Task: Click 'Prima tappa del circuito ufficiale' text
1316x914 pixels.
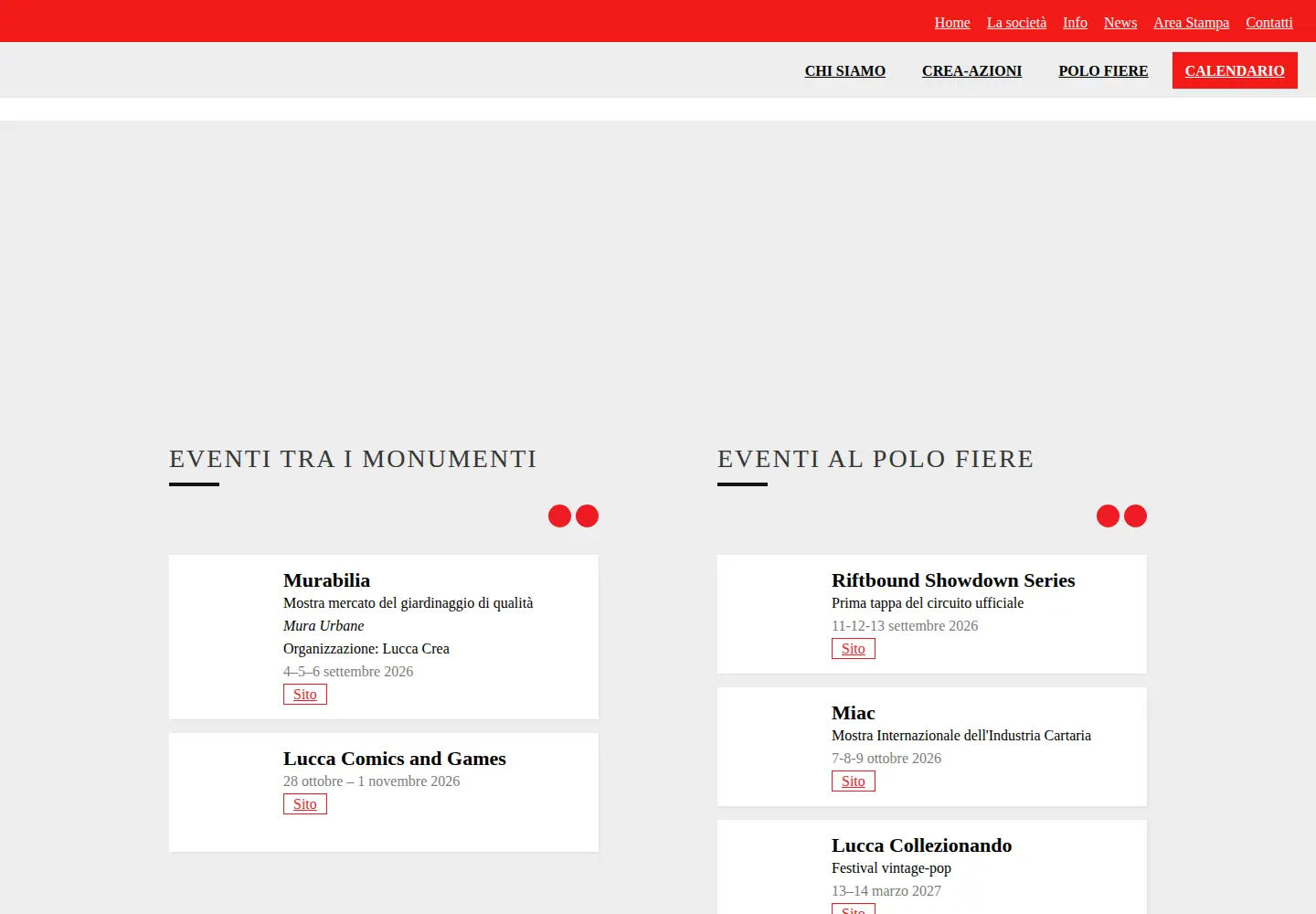Action: tap(928, 603)
